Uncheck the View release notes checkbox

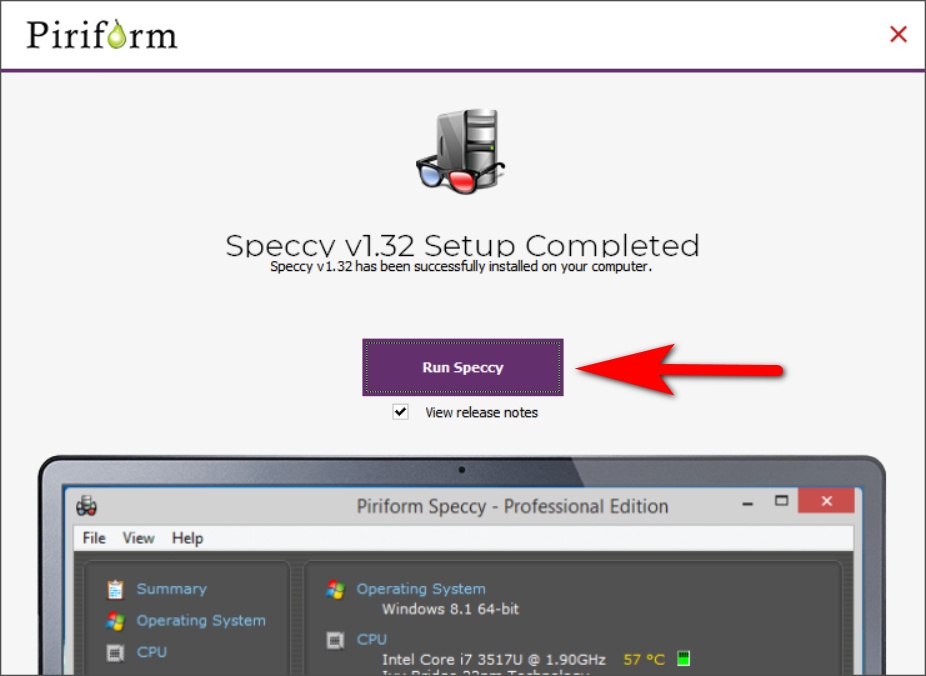[400, 412]
